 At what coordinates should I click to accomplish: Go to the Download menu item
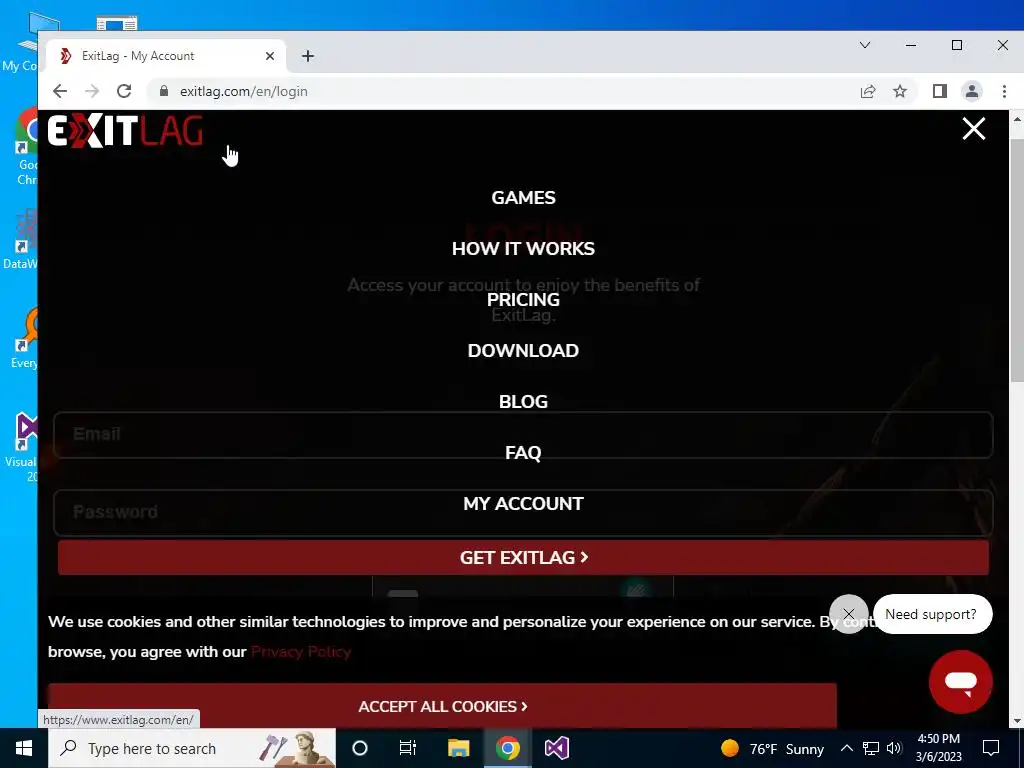click(x=523, y=351)
